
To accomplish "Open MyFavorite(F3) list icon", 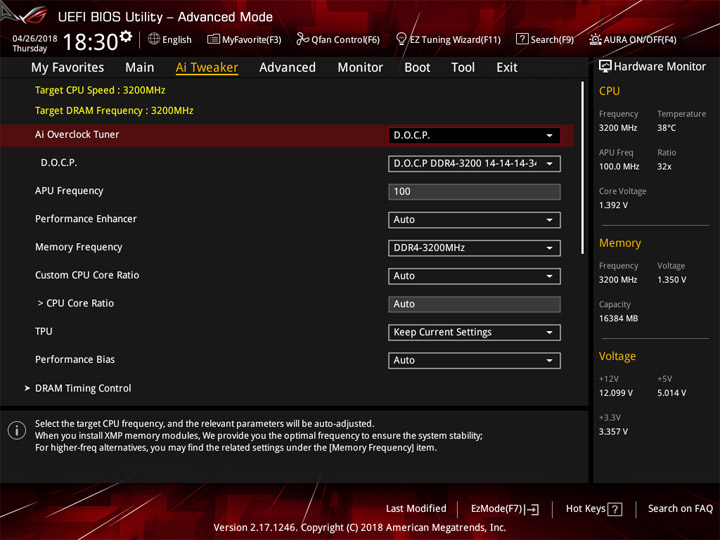I will click(x=213, y=39).
